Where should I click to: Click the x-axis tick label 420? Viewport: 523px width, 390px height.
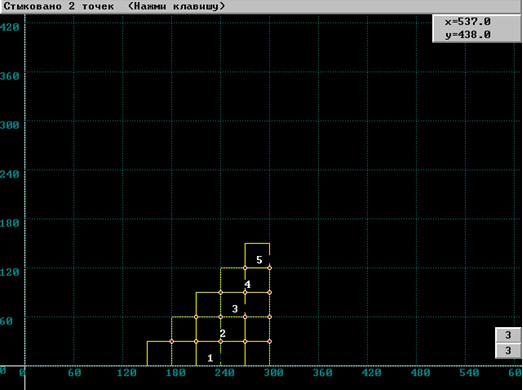(372, 373)
